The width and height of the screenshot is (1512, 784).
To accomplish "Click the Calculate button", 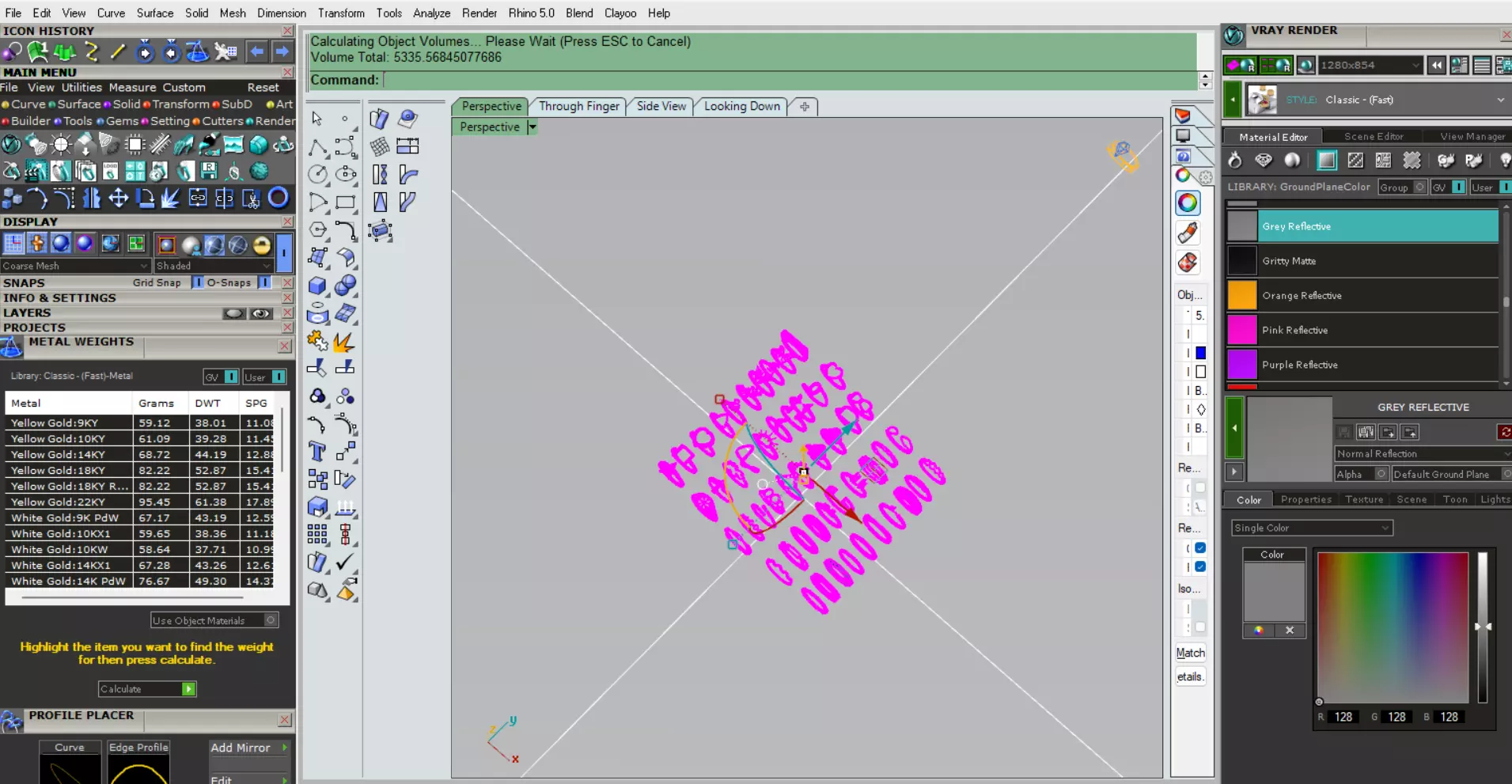I will tap(147, 689).
